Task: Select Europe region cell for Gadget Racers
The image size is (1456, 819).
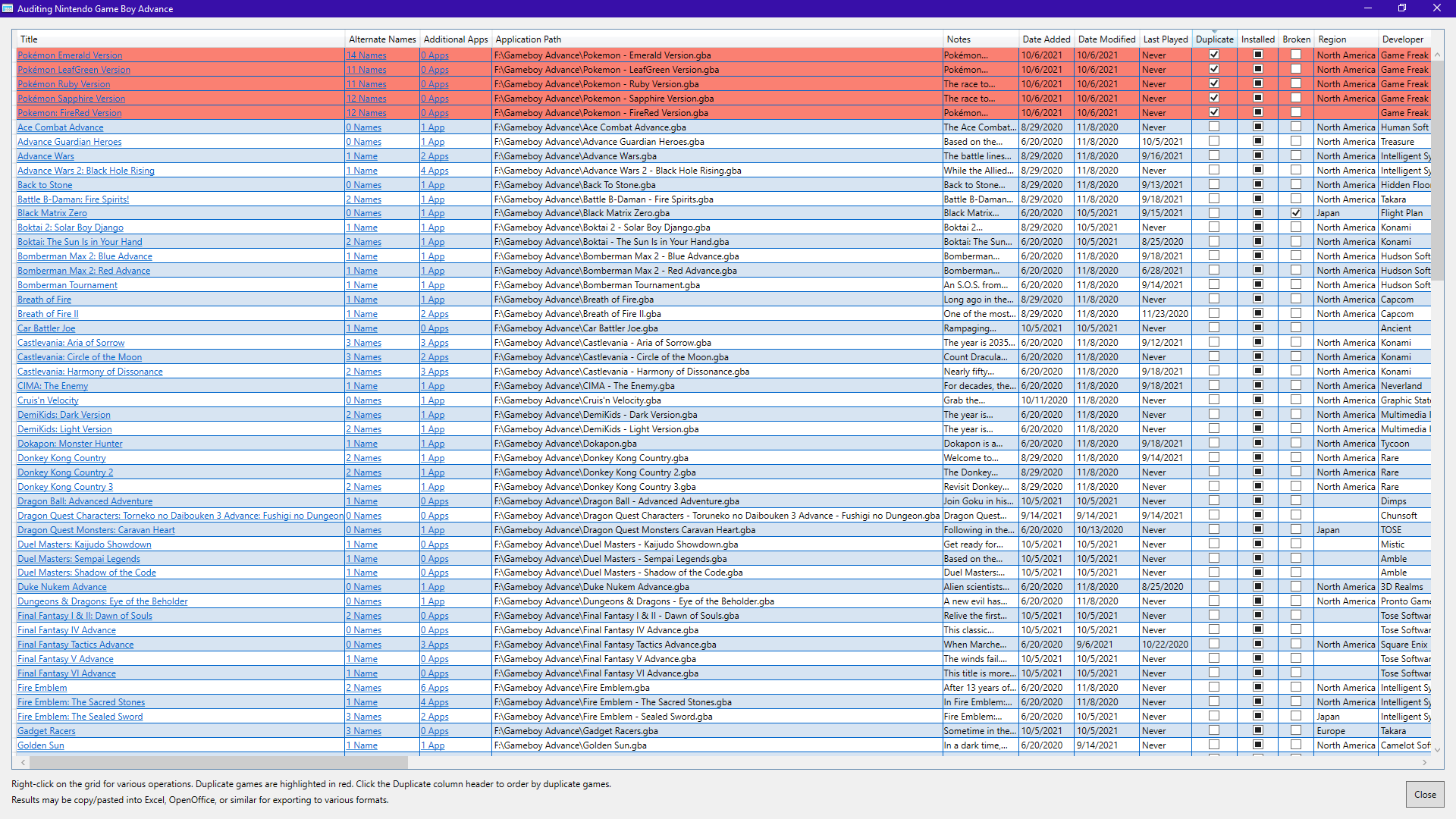Action: 1346,731
